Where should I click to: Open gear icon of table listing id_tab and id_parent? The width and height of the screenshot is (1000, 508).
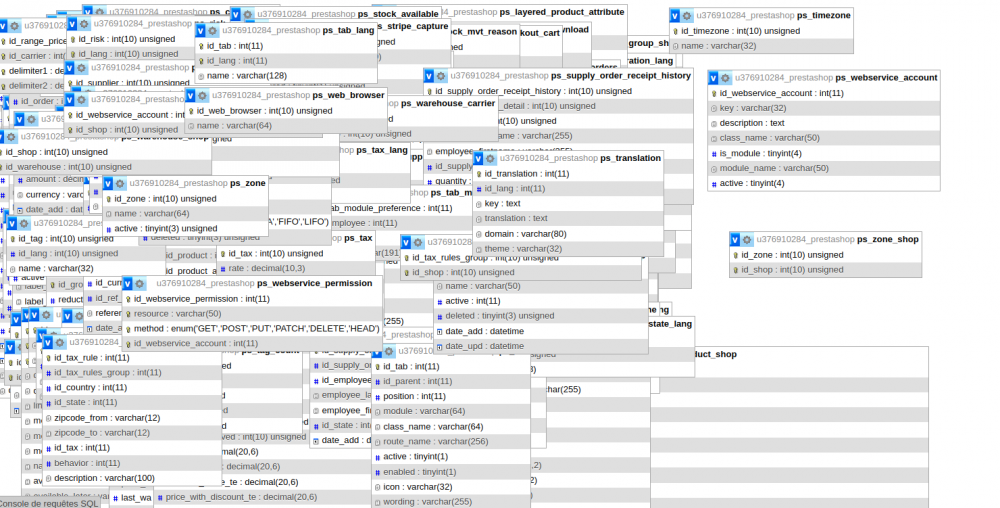tap(388, 351)
